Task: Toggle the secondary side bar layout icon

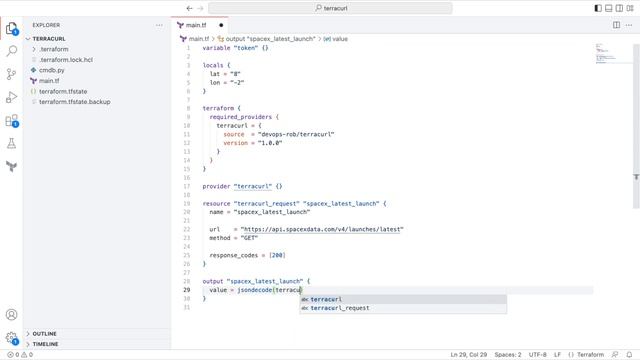Action: pyautogui.click(x=619, y=8)
